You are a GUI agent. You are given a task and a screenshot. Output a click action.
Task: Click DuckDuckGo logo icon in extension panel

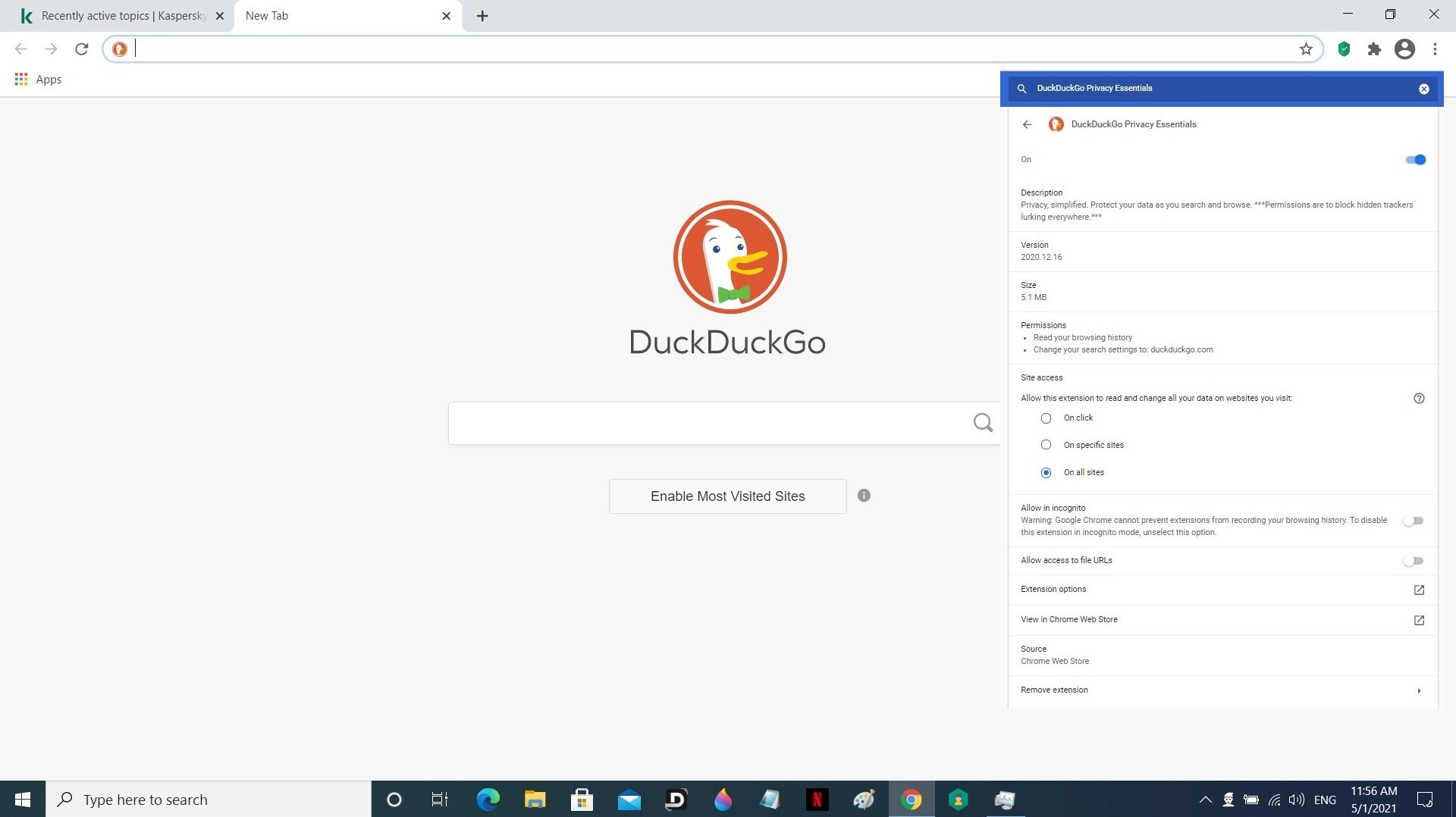[1056, 124]
